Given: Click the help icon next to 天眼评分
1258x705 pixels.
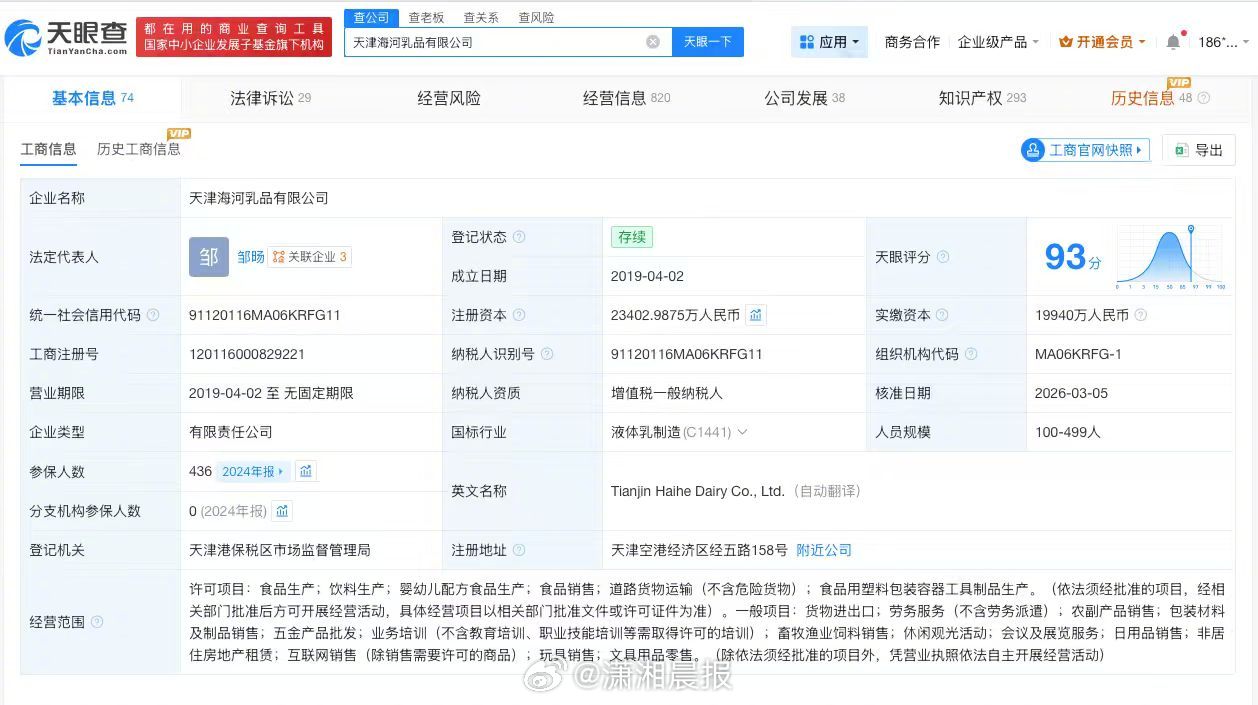Looking at the screenshot, I should coord(943,257).
